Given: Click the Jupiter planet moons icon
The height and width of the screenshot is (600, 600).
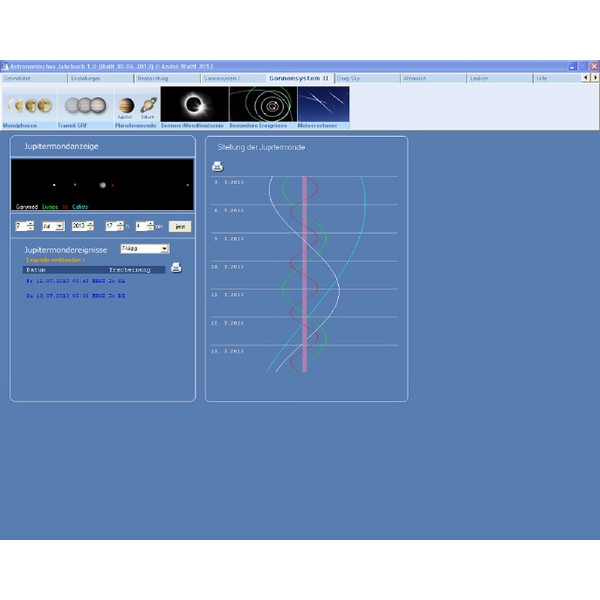Looking at the screenshot, I should click(x=126, y=105).
